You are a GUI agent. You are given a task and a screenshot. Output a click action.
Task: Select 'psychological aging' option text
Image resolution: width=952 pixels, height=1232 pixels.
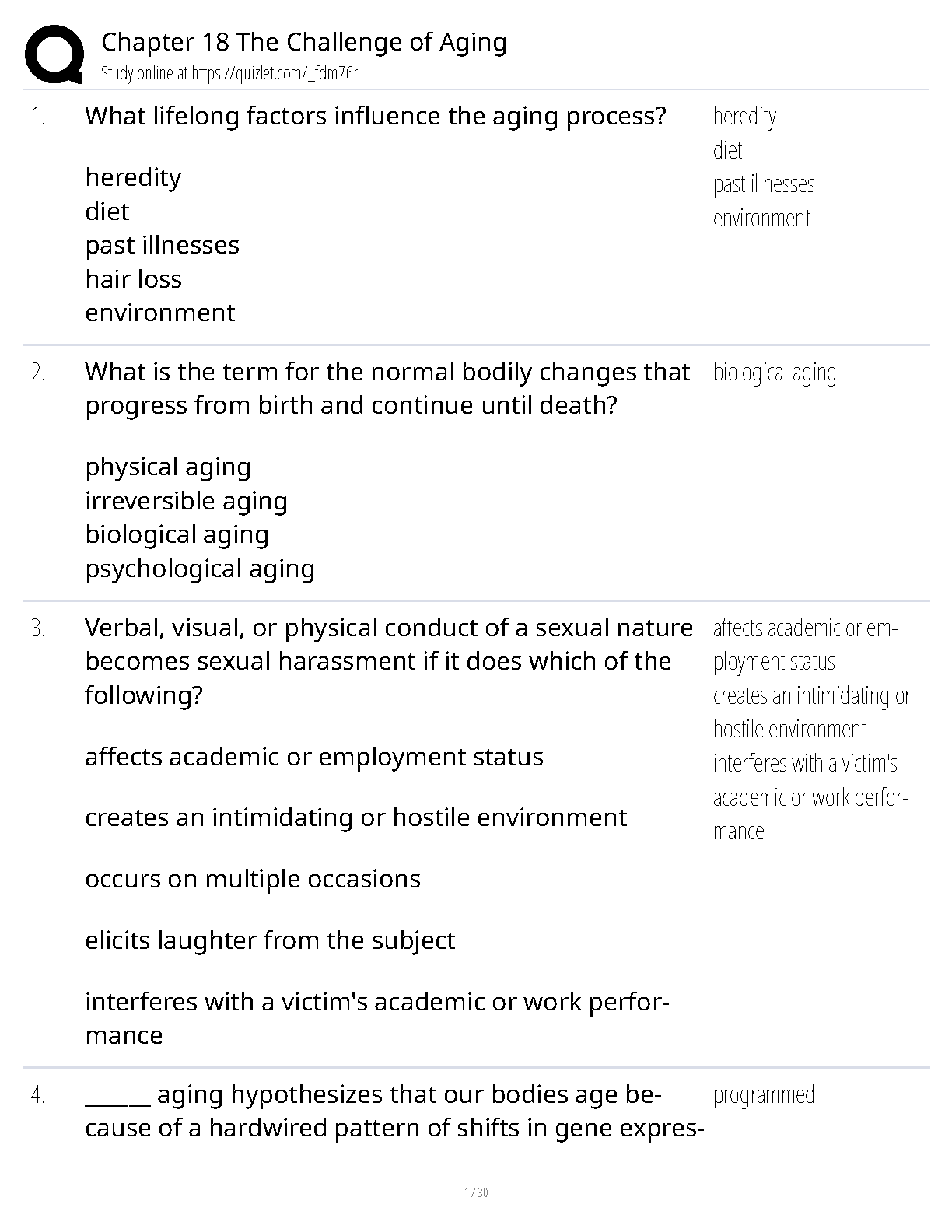[x=200, y=569]
